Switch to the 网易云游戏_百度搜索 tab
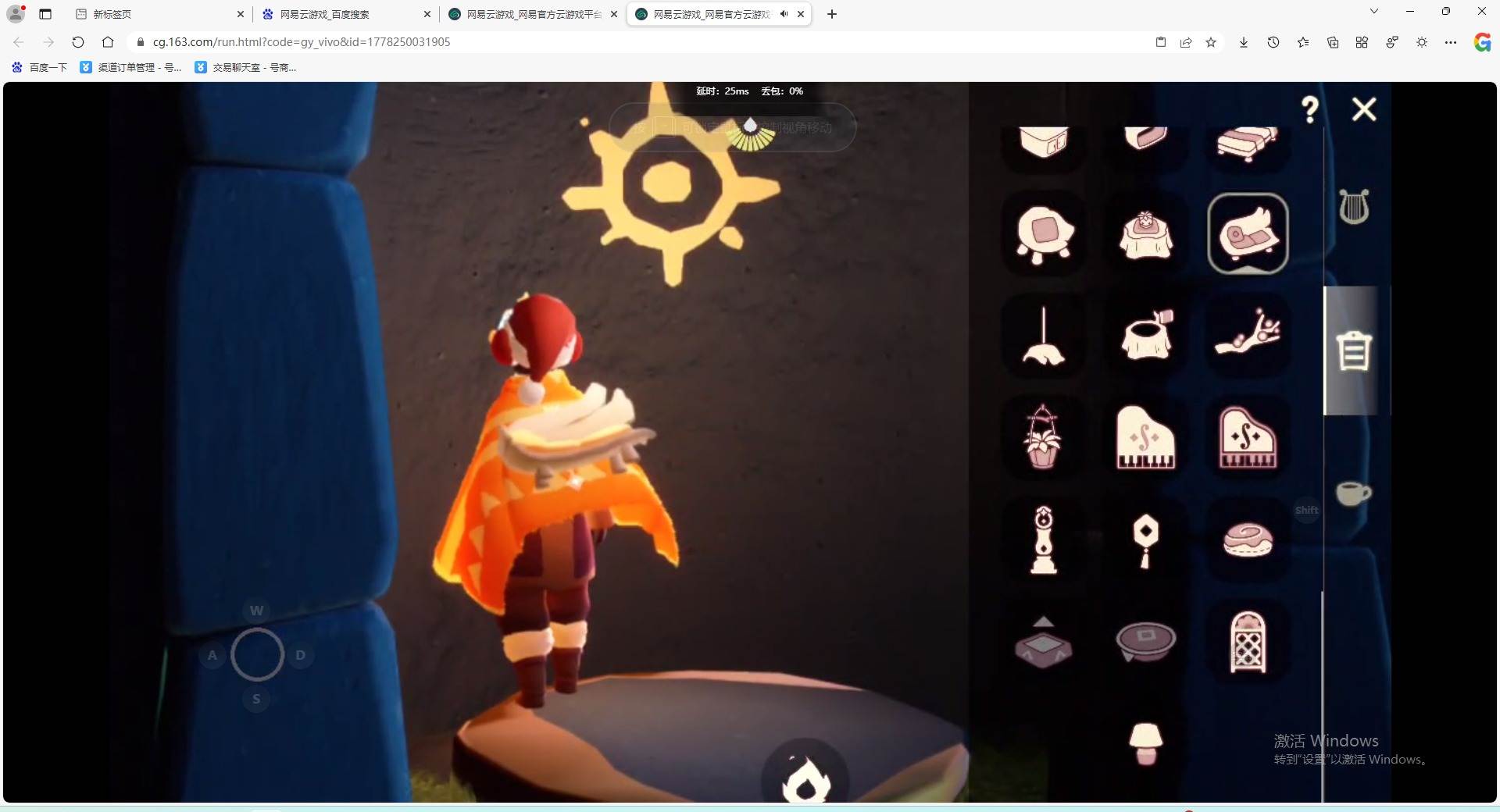Viewport: 1500px width, 812px height. (347, 14)
